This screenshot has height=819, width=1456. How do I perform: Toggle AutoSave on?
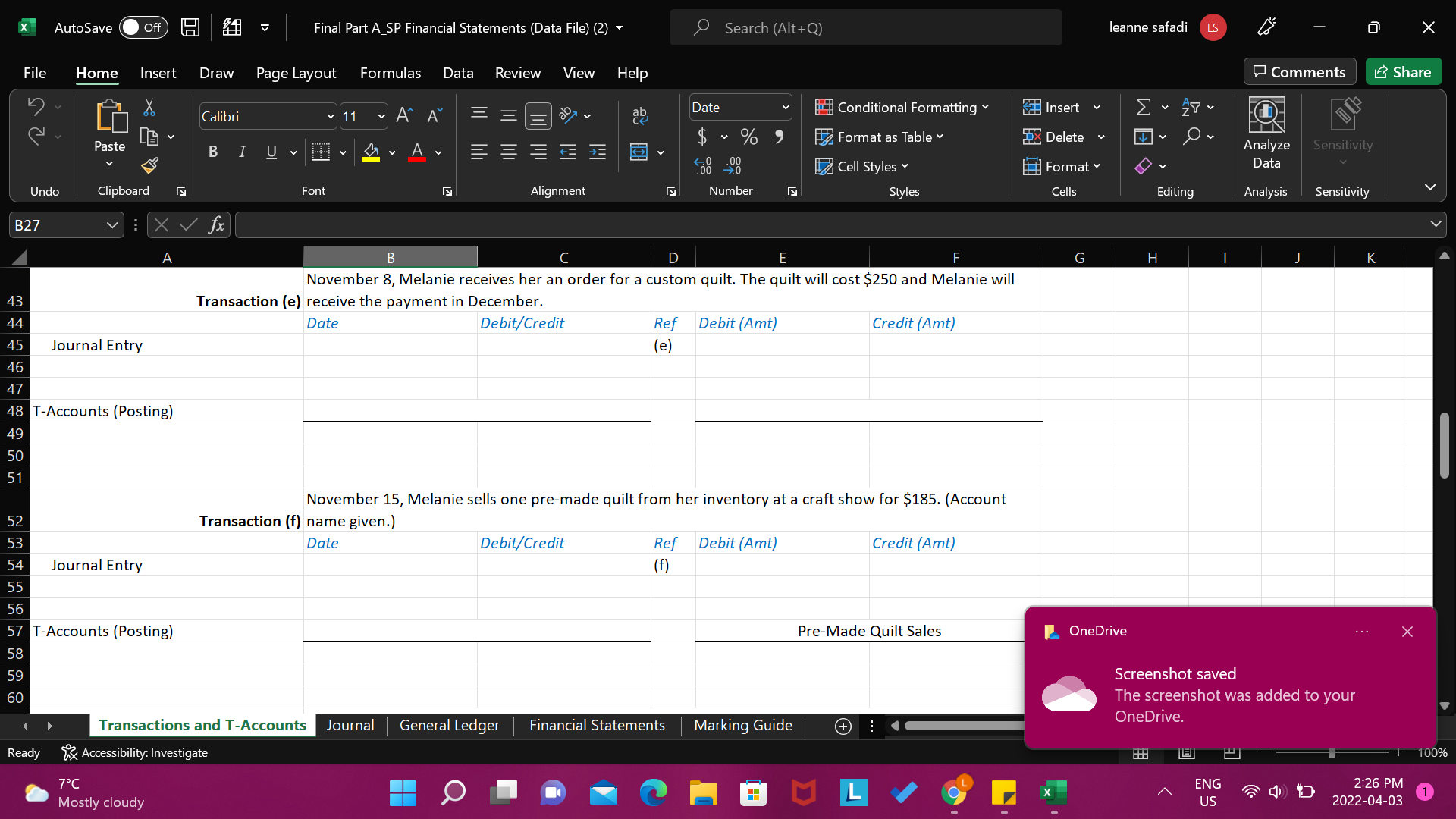[x=143, y=27]
